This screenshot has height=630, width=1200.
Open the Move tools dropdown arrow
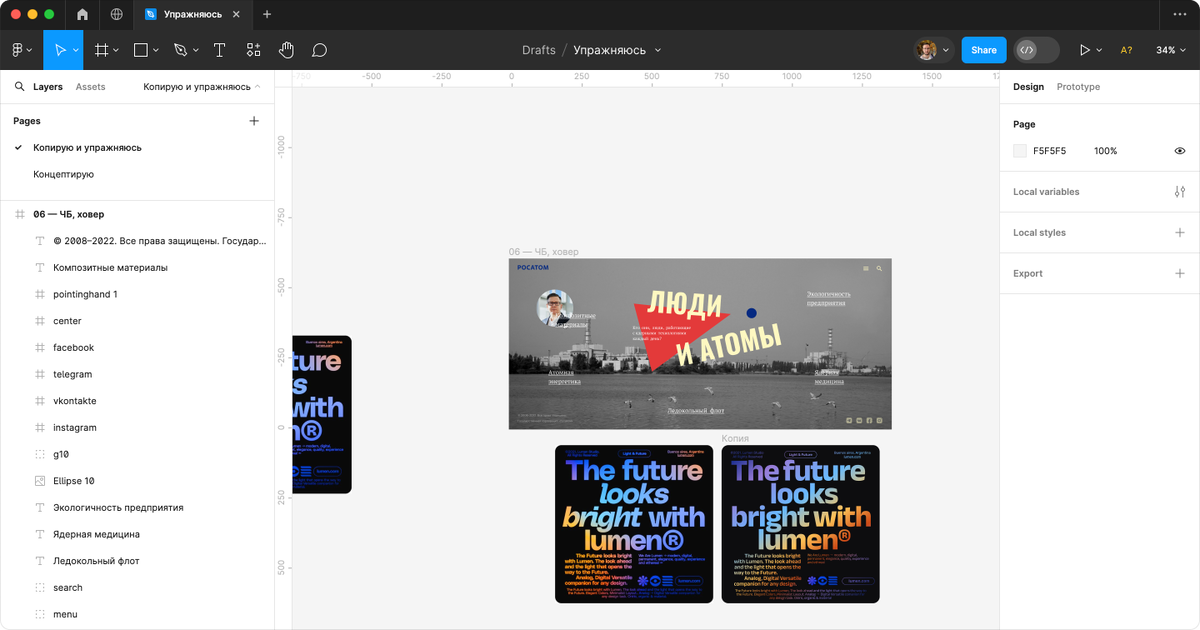point(76,50)
